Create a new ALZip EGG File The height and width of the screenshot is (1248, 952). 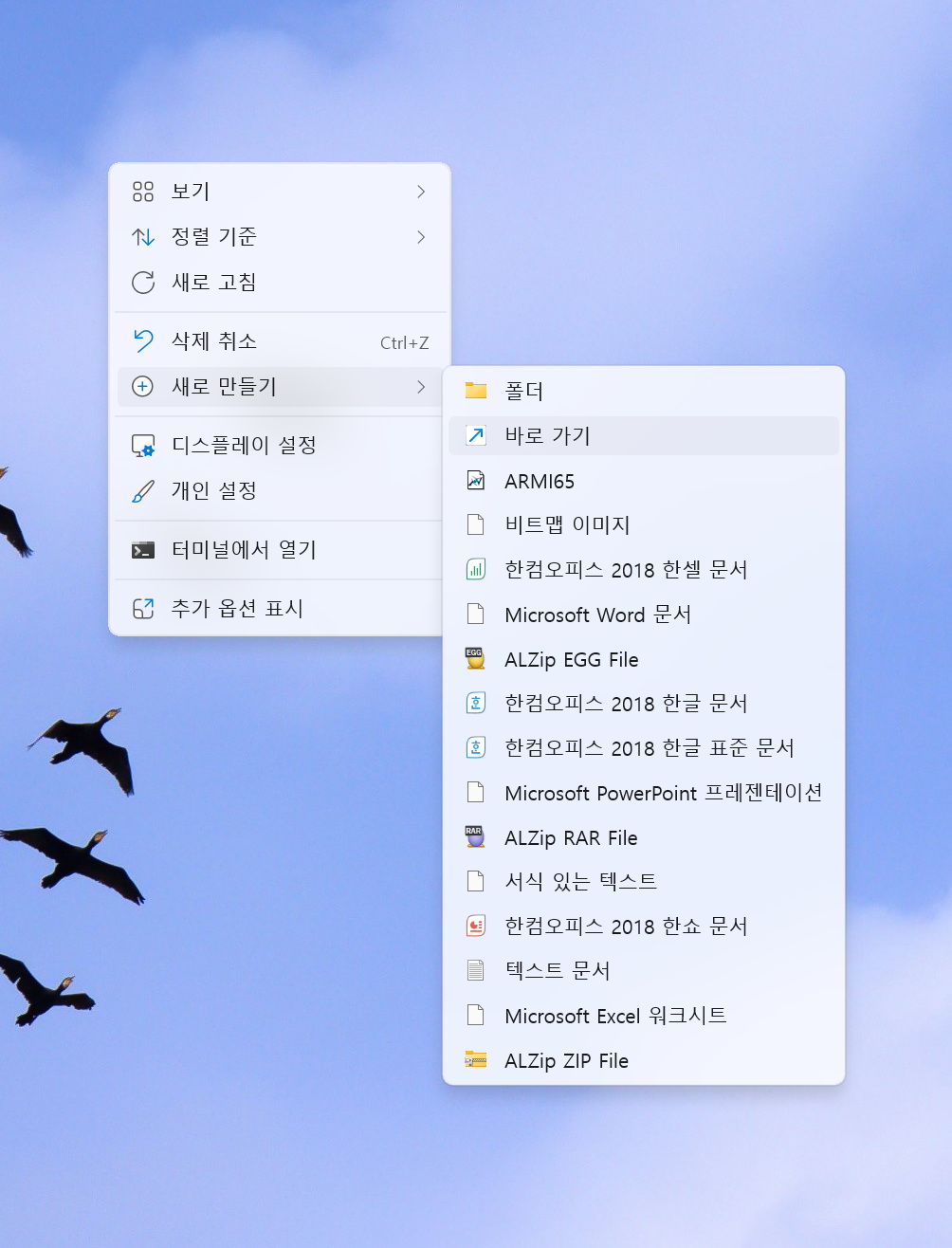(644, 658)
